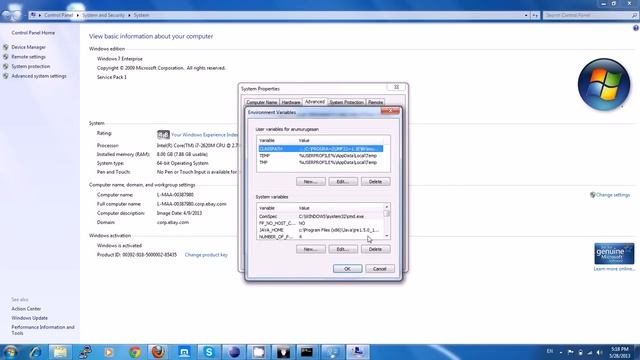The height and width of the screenshot is (360, 640).
Task: Switch to the Command Prompt taskbar window
Action: click(307, 352)
